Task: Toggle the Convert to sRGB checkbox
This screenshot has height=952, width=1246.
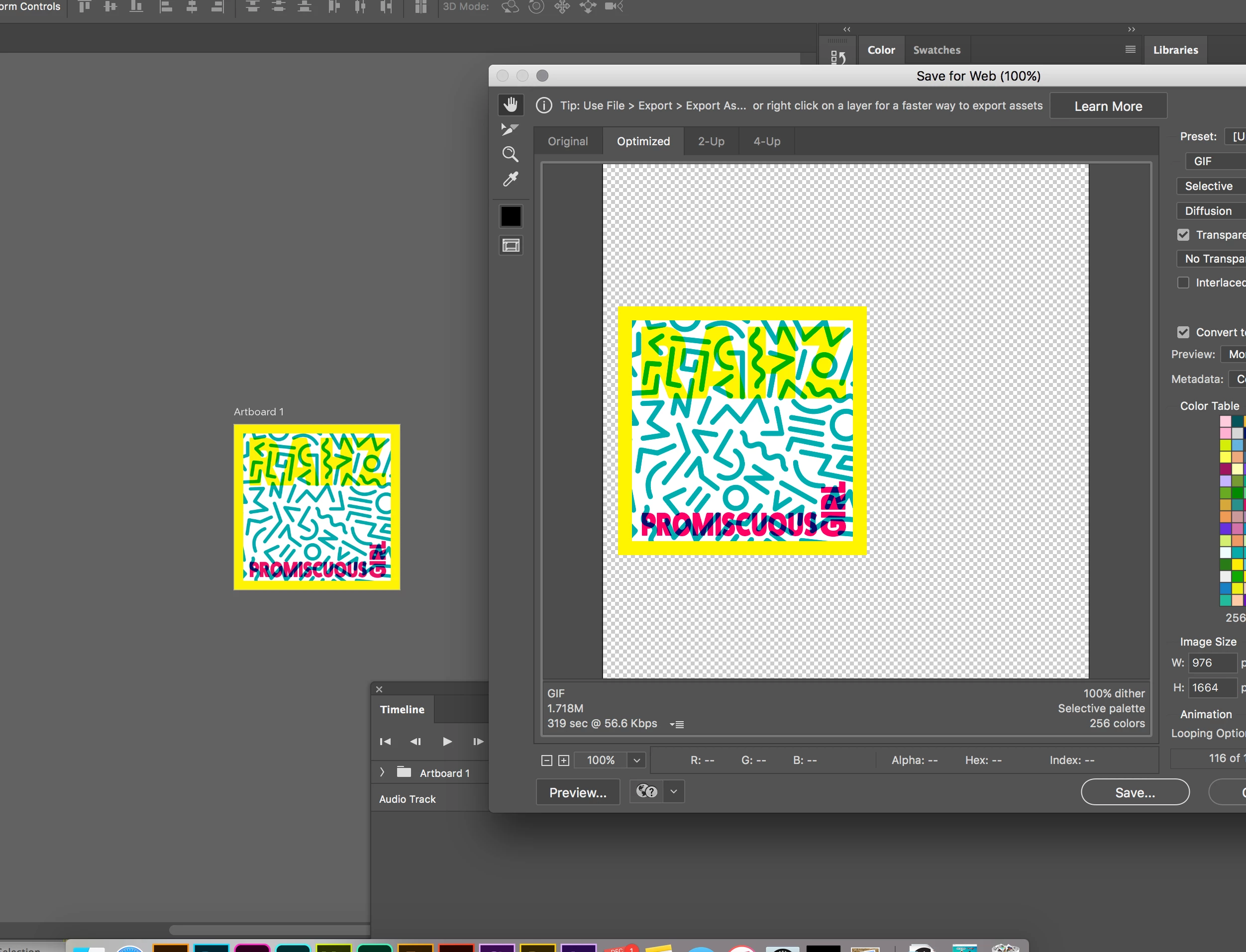Action: tap(1183, 332)
